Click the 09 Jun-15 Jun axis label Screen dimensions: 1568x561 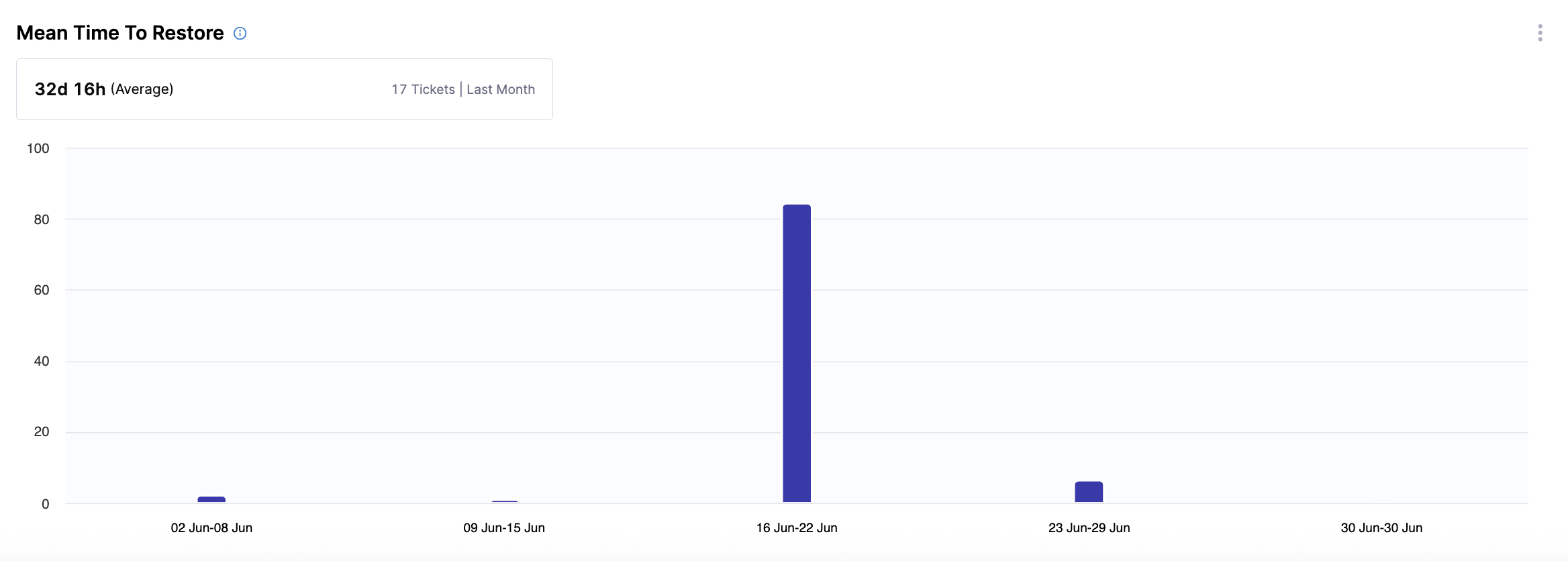504,528
